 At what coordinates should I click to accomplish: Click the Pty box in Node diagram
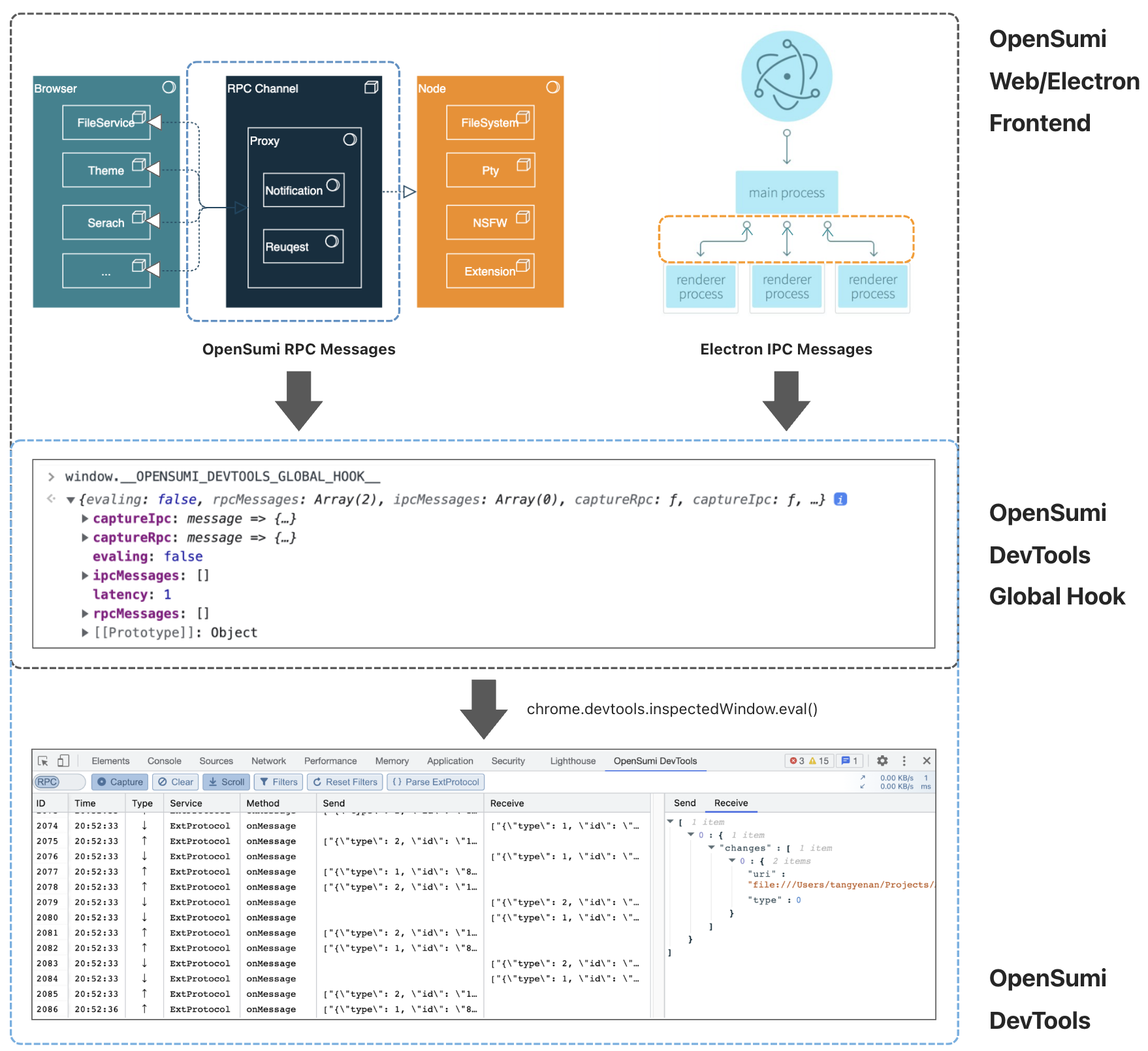(x=490, y=170)
